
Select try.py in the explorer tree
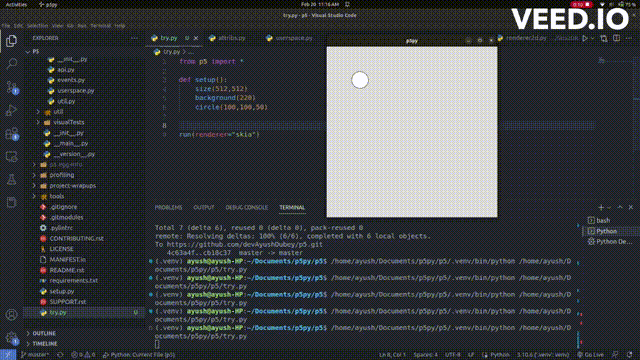click(84, 313)
